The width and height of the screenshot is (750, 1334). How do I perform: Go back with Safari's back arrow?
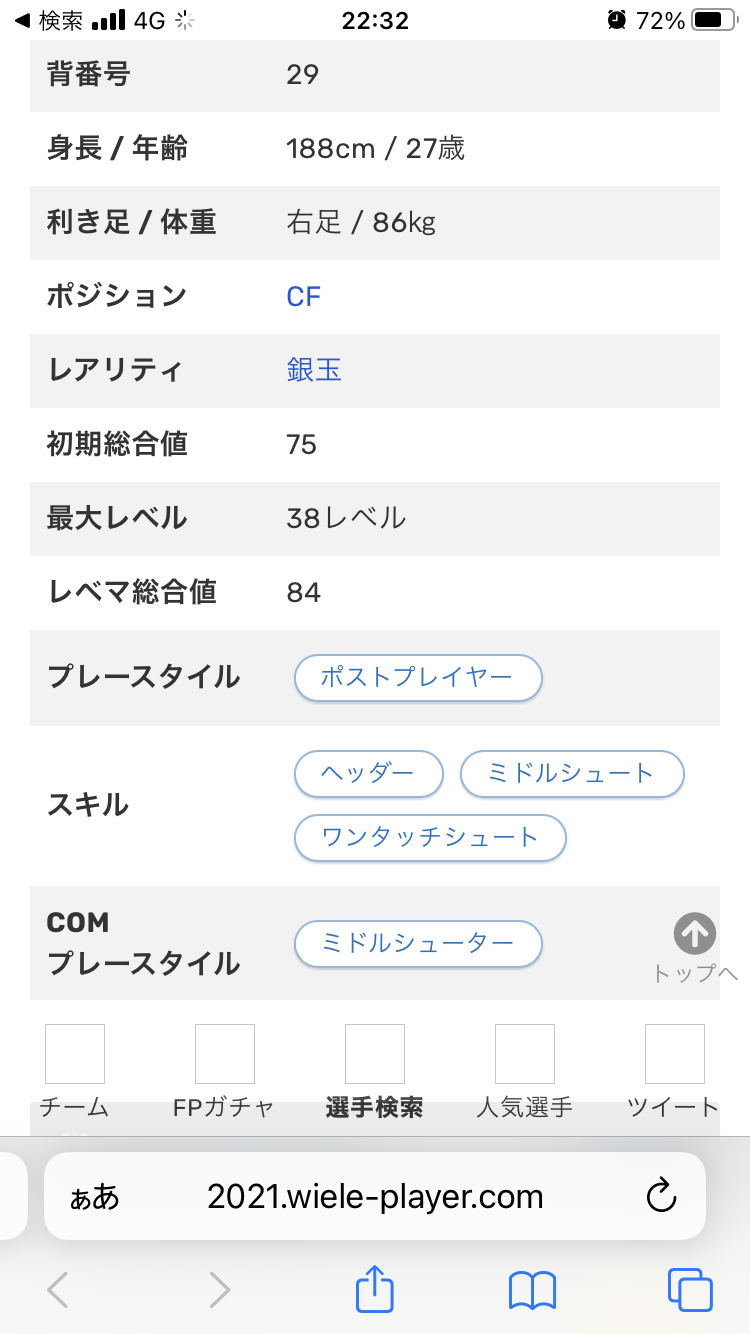click(x=58, y=1290)
